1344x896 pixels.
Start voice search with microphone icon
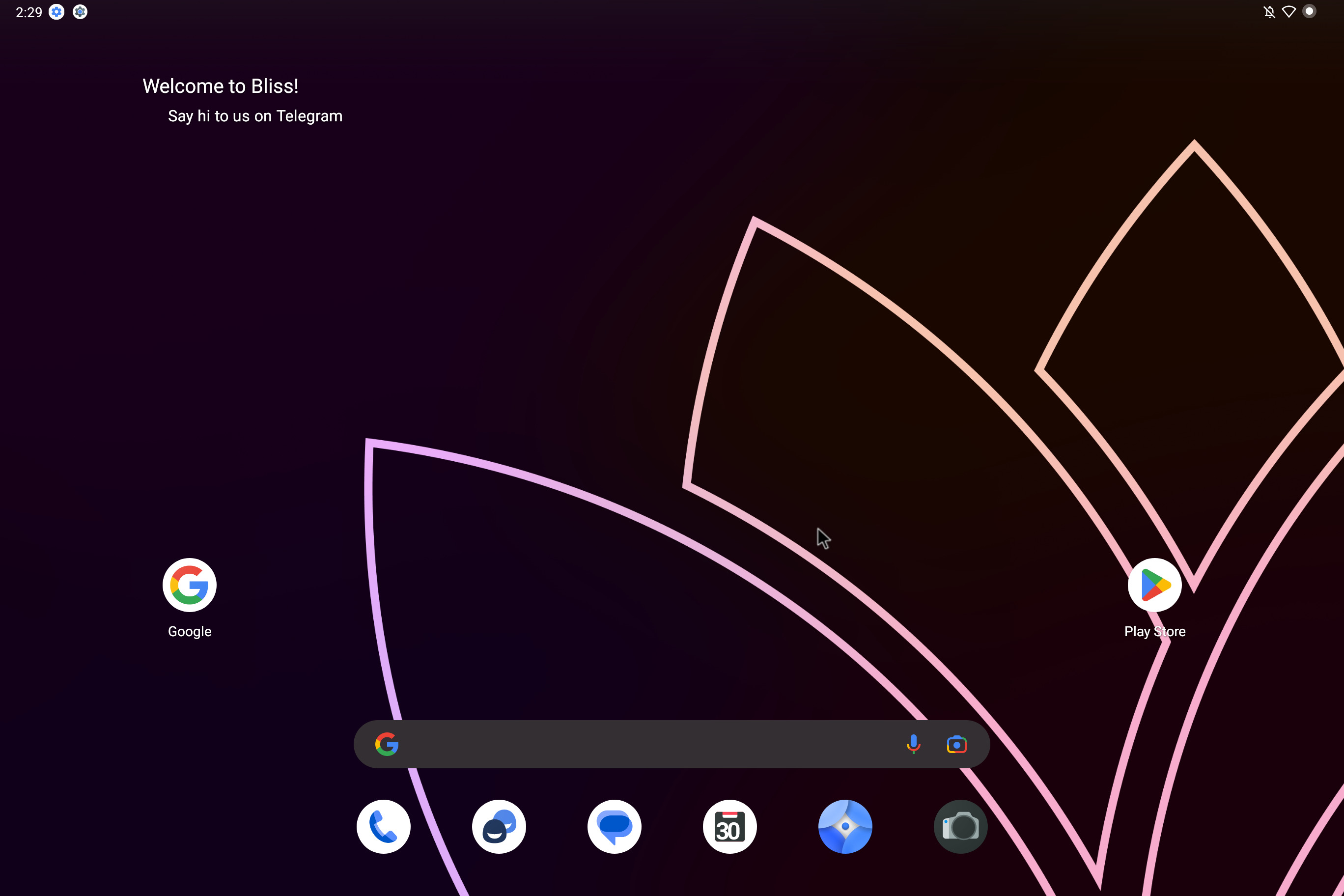click(x=913, y=744)
